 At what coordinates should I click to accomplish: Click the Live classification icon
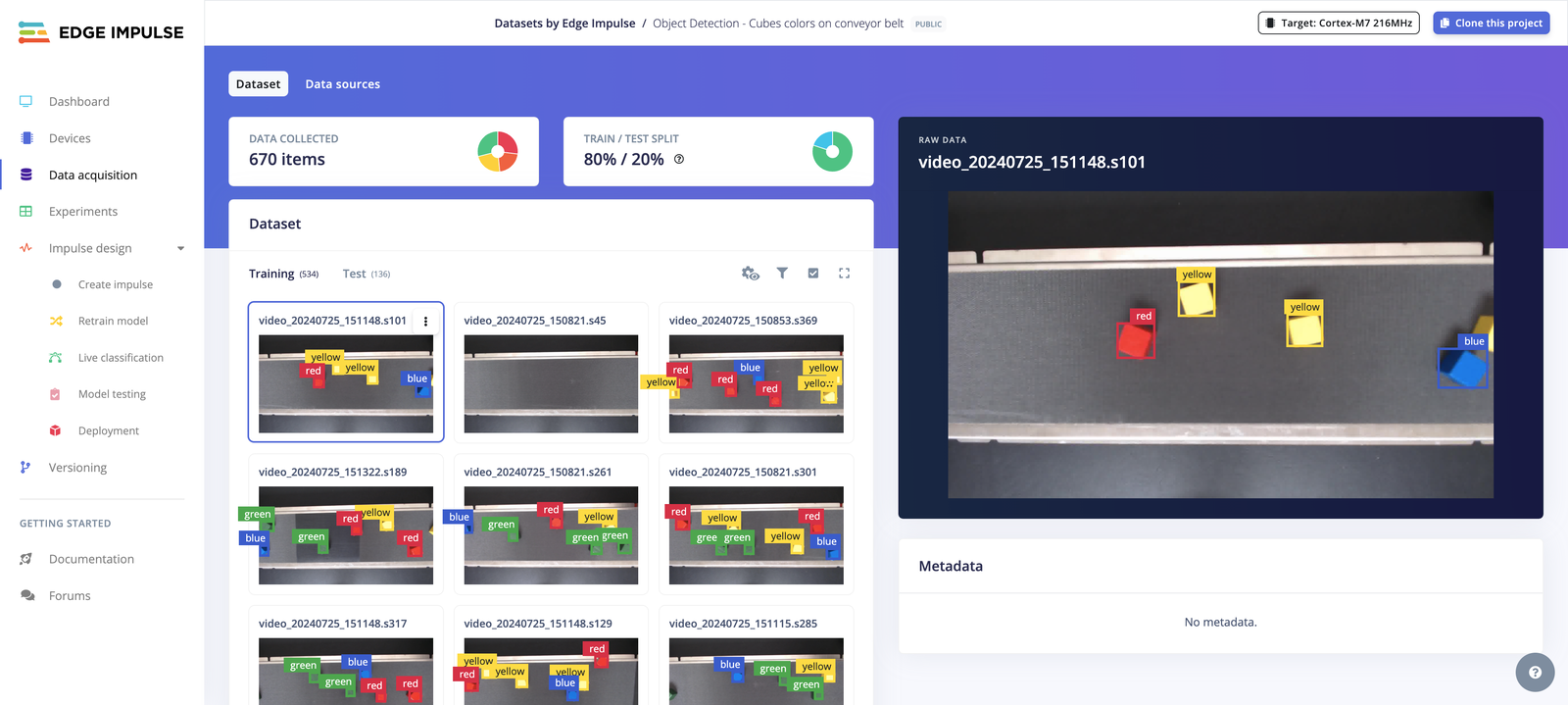pos(56,358)
